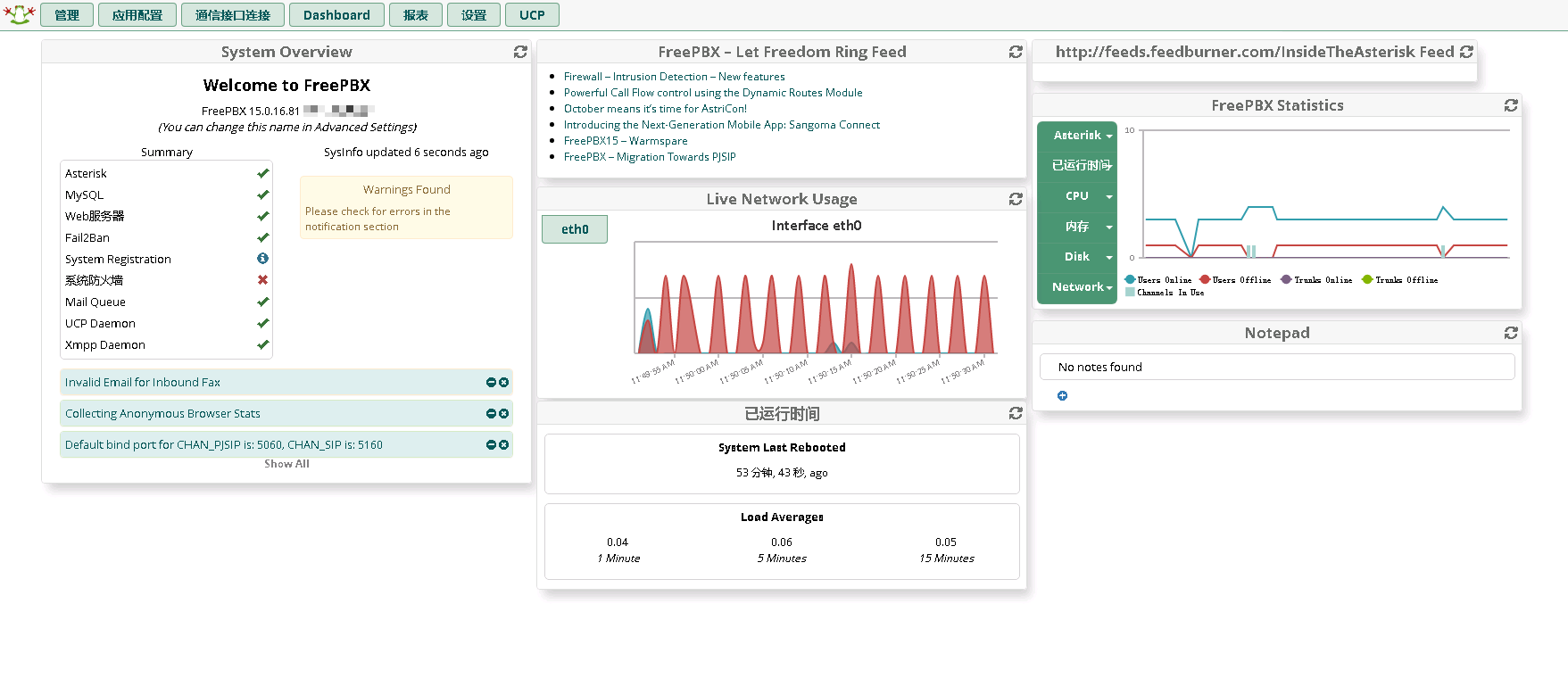Open the Invalid Email for Inbound Fax notification
This screenshot has height=687, width=1568.
coord(143,383)
